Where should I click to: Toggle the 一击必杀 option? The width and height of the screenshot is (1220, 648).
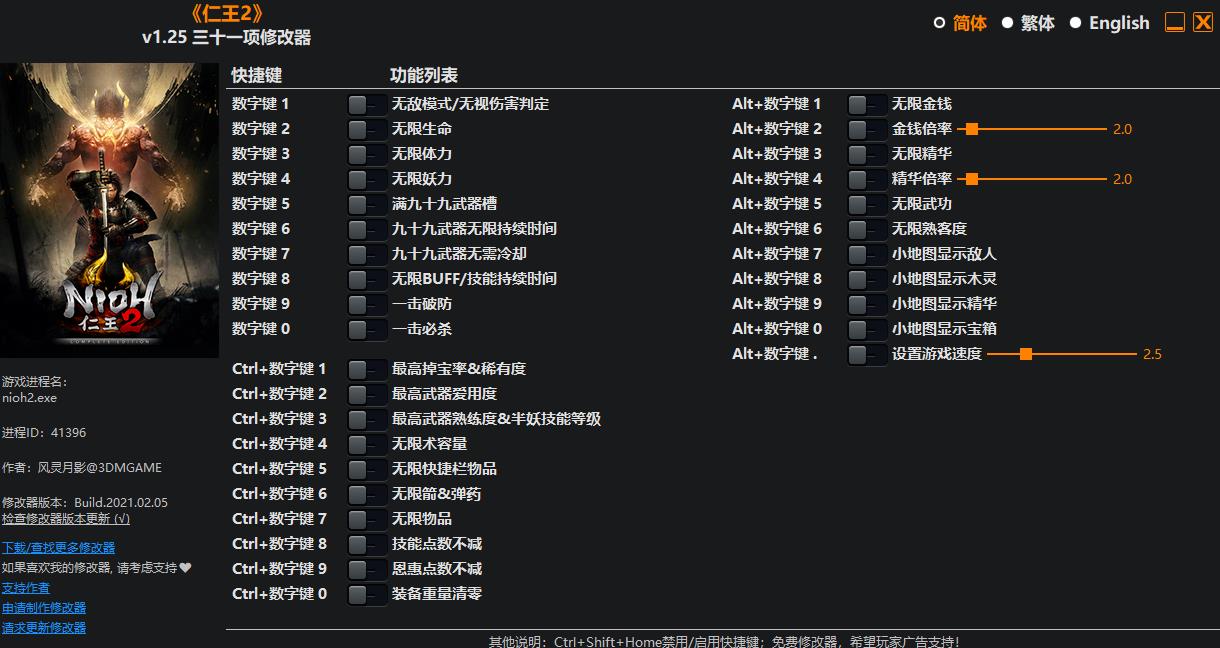coord(367,329)
